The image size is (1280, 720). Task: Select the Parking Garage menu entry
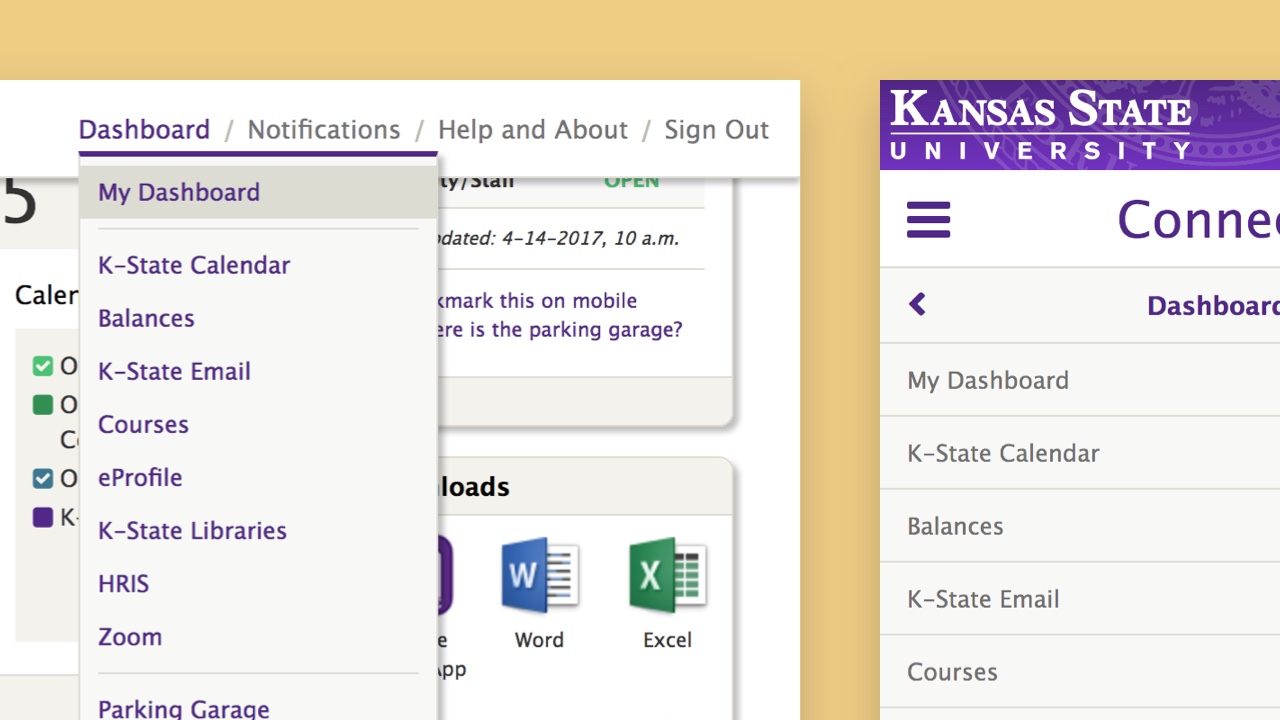(183, 708)
